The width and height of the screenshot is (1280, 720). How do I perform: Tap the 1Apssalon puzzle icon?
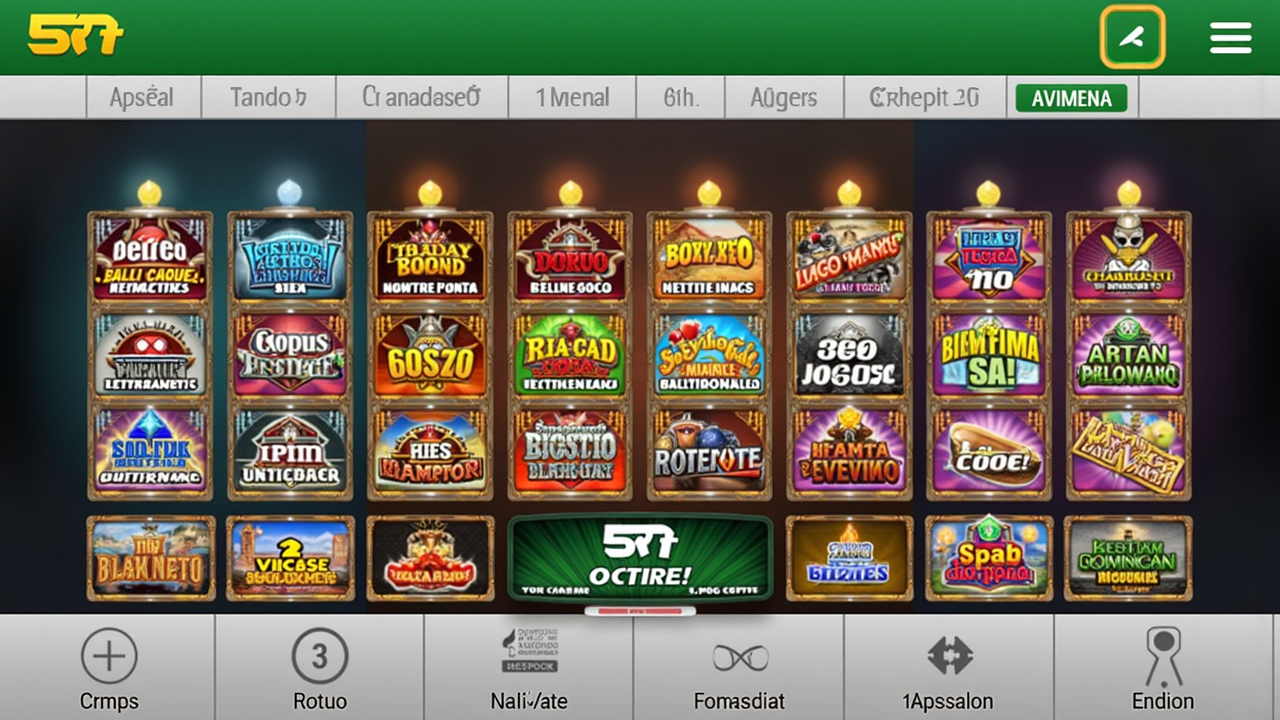pos(949,656)
